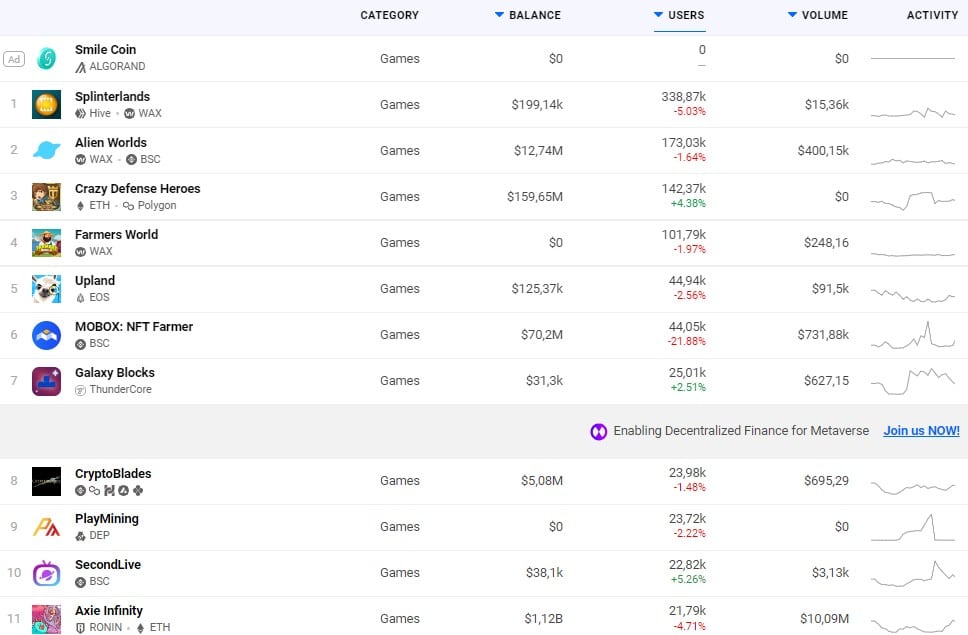Screen dimensions: 968x635
Task: Open the Crazy Defense Heroes link
Action: point(138,188)
